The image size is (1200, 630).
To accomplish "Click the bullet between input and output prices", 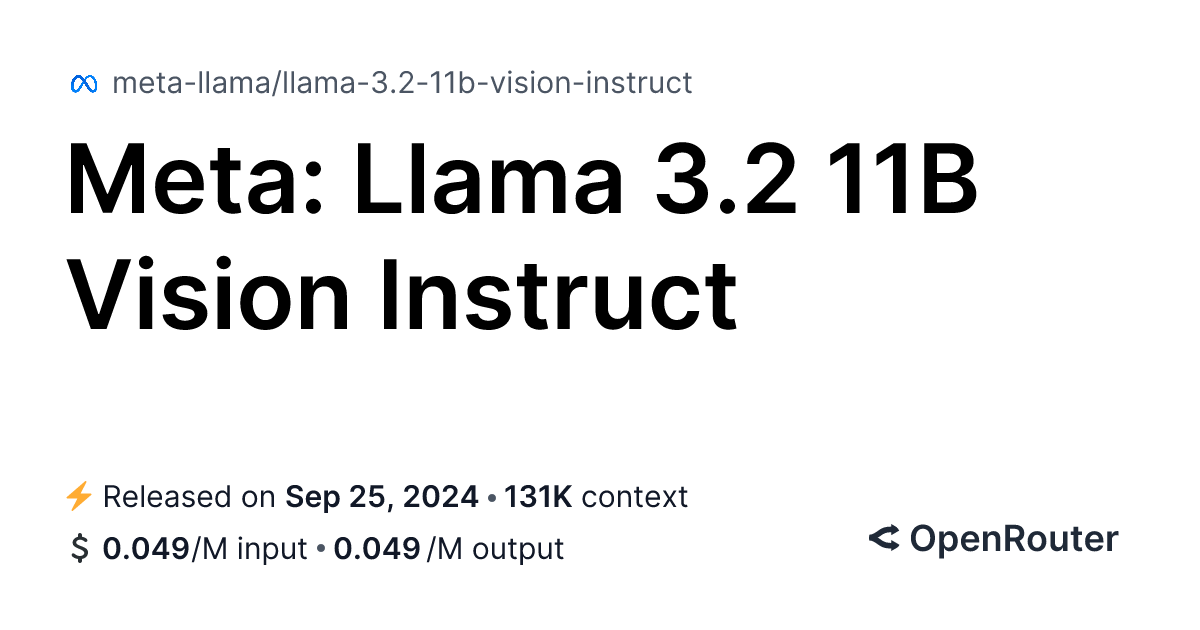I will tap(320, 549).
